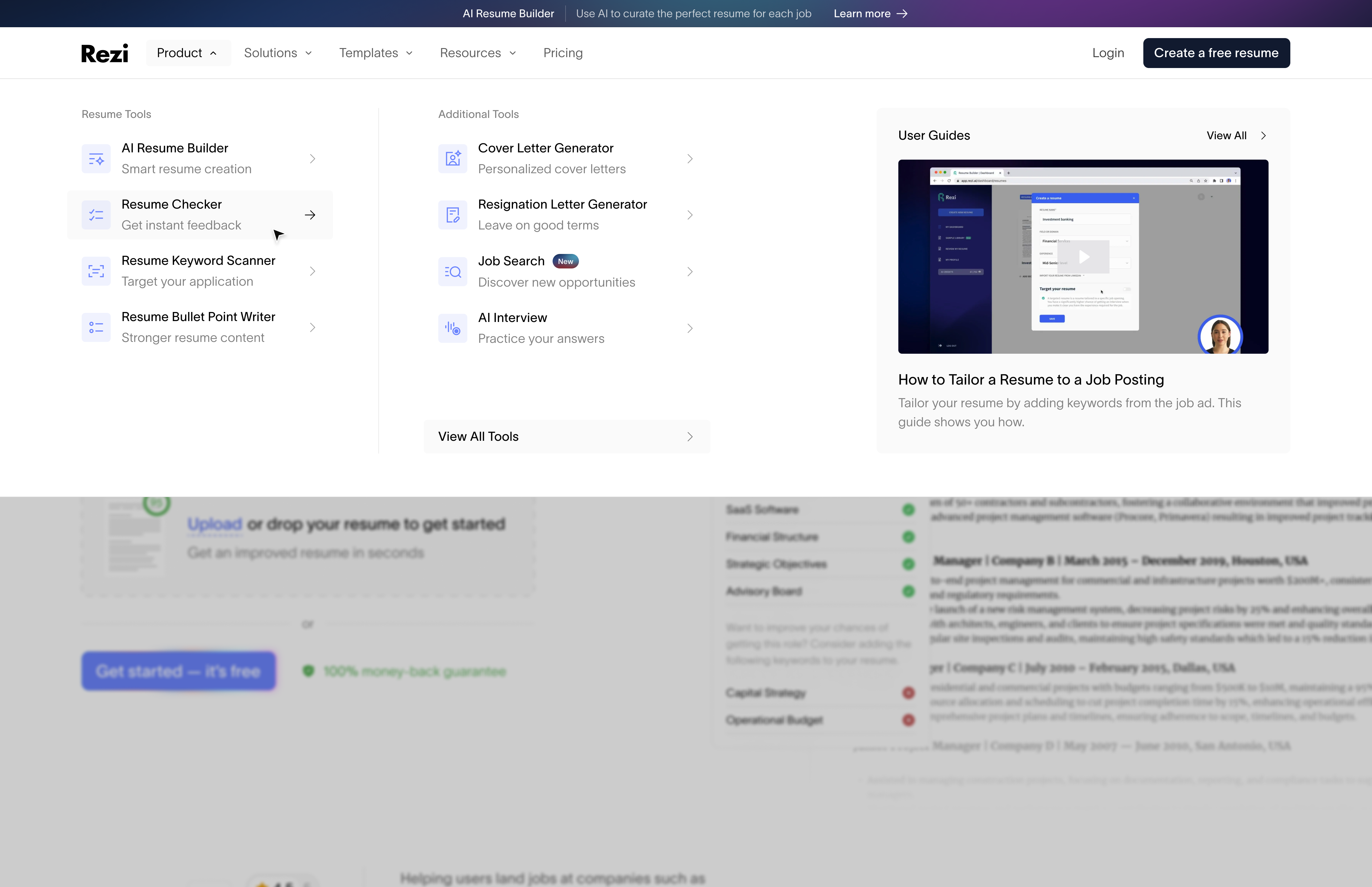This screenshot has width=1372, height=887.
Task: Expand the Resources dropdown
Action: click(478, 53)
